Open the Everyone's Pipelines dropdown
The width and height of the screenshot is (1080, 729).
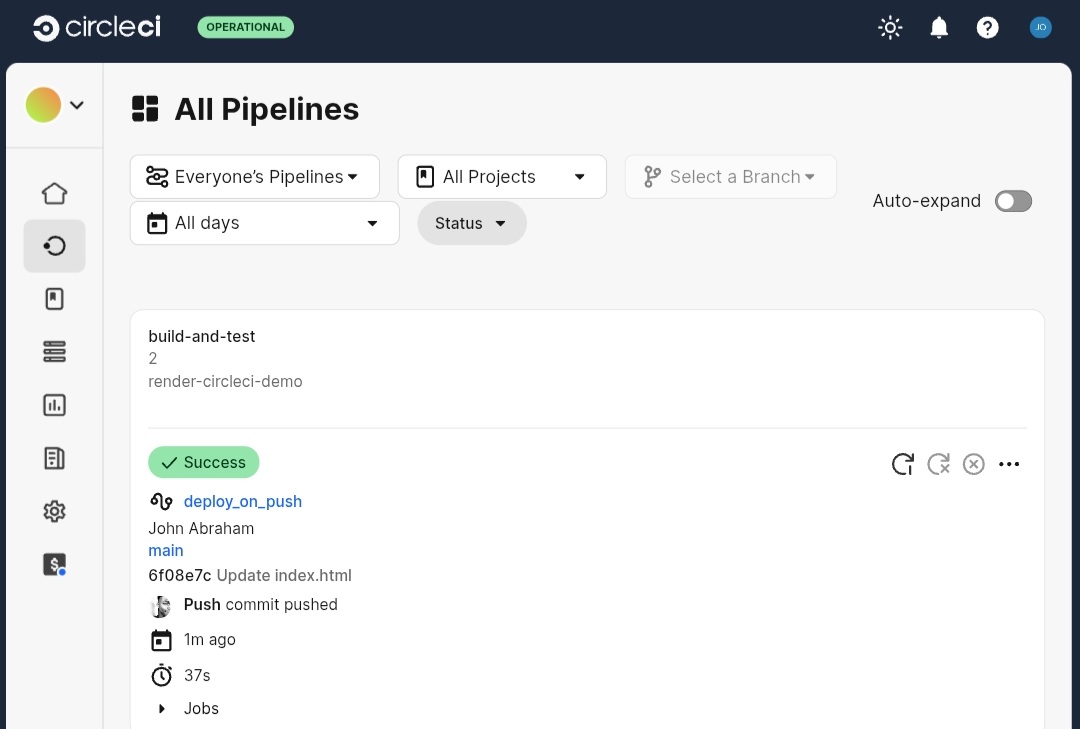(x=254, y=176)
